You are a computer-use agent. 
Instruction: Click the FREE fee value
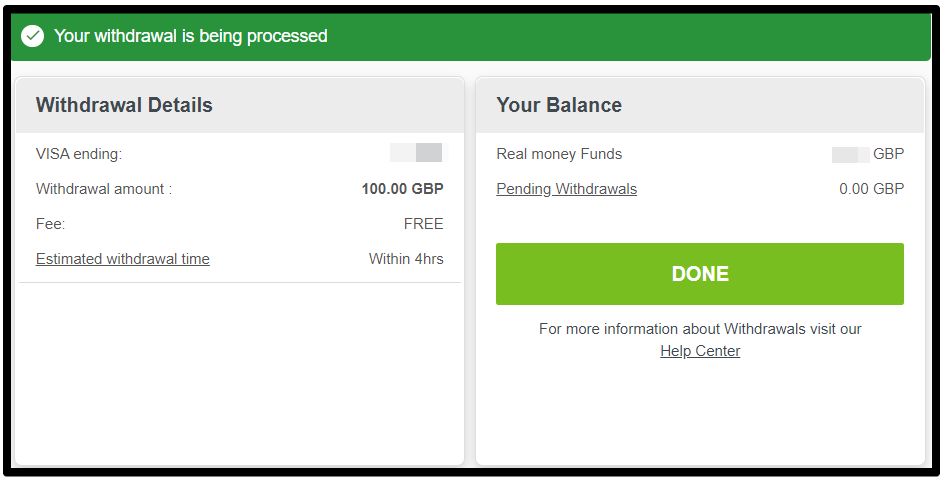(x=424, y=224)
